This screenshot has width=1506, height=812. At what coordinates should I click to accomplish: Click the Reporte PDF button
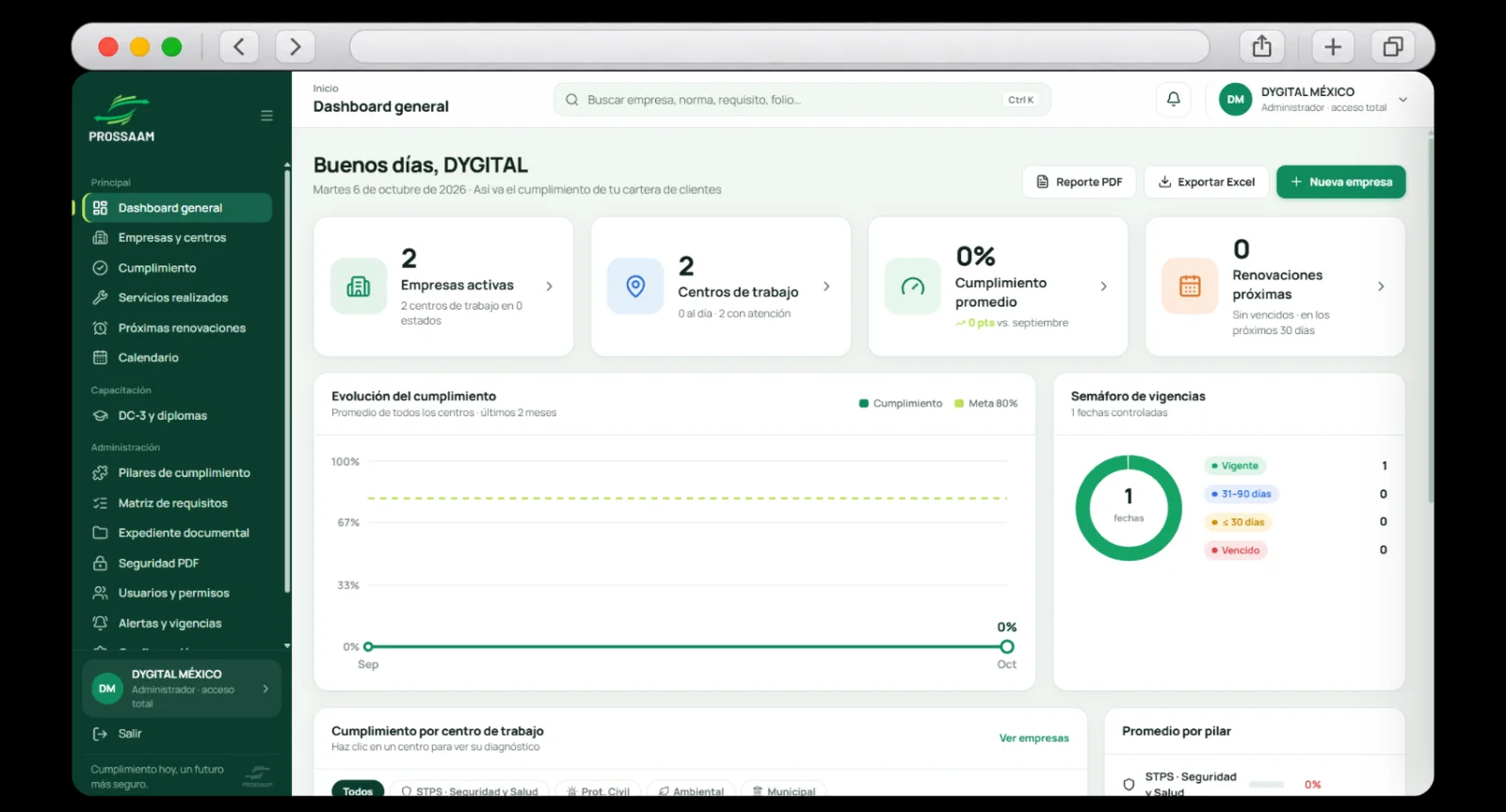[x=1080, y=182]
